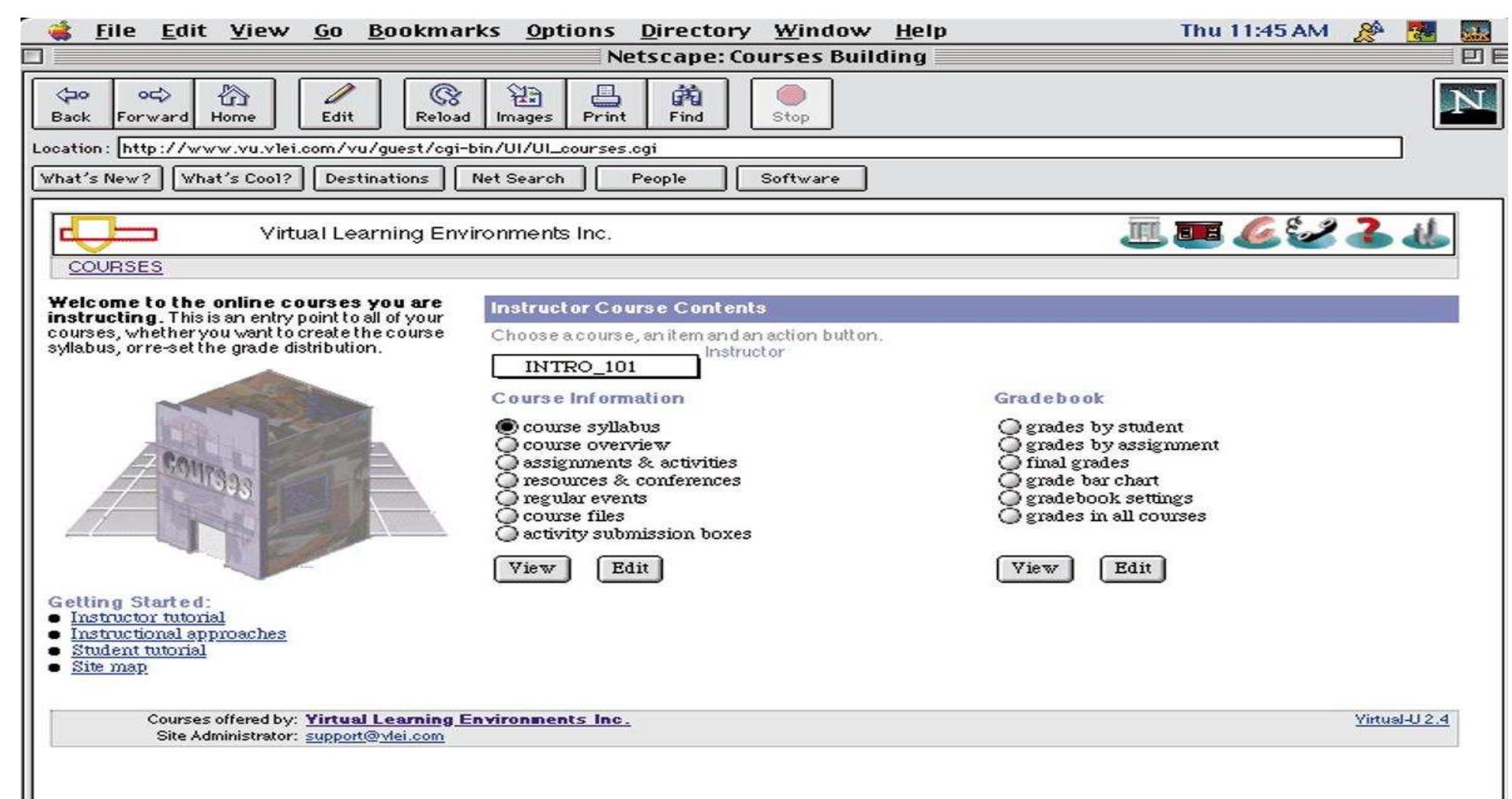The width and height of the screenshot is (1512, 799).
Task: Open the File menu
Action: coord(116,31)
